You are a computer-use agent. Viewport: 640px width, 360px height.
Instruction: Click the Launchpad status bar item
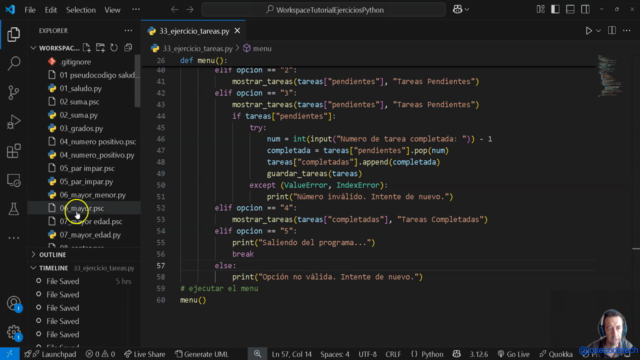click(x=50, y=354)
